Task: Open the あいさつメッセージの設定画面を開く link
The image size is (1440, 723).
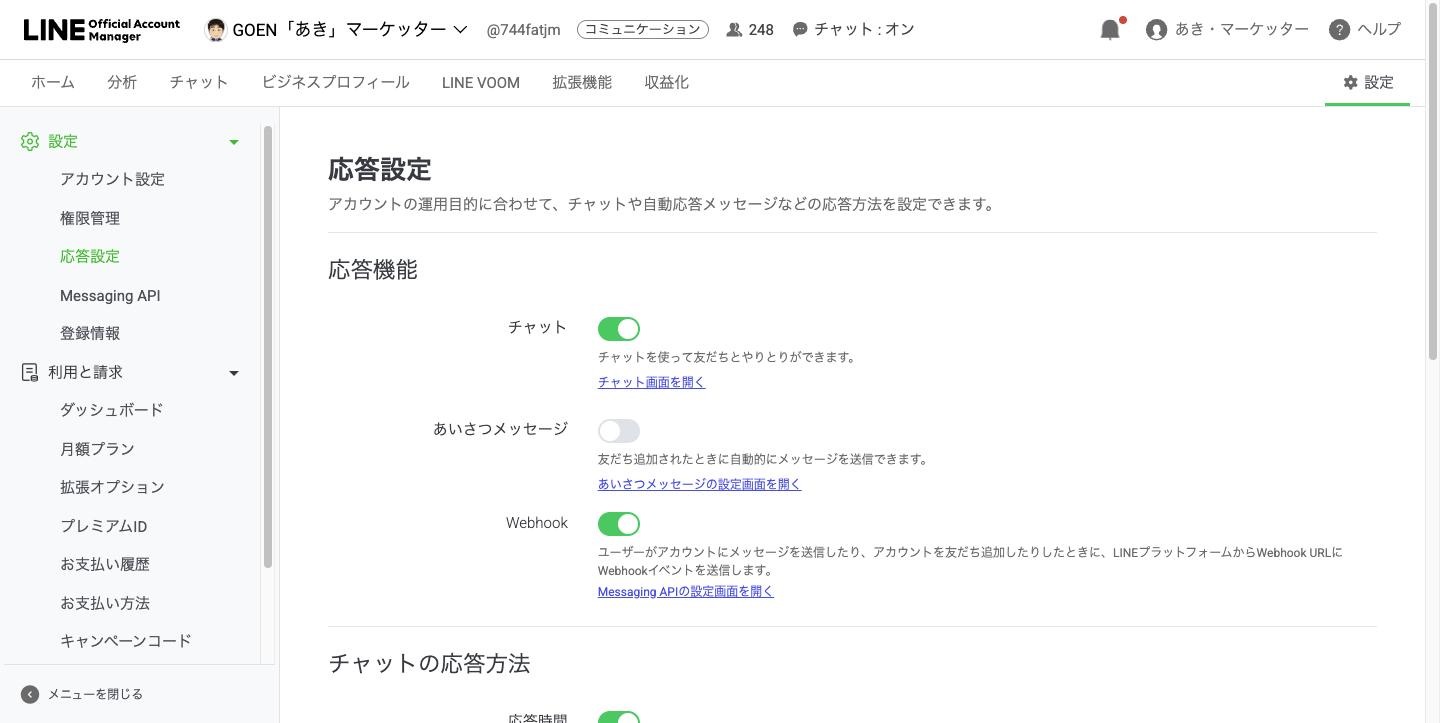Action: pyautogui.click(x=700, y=484)
